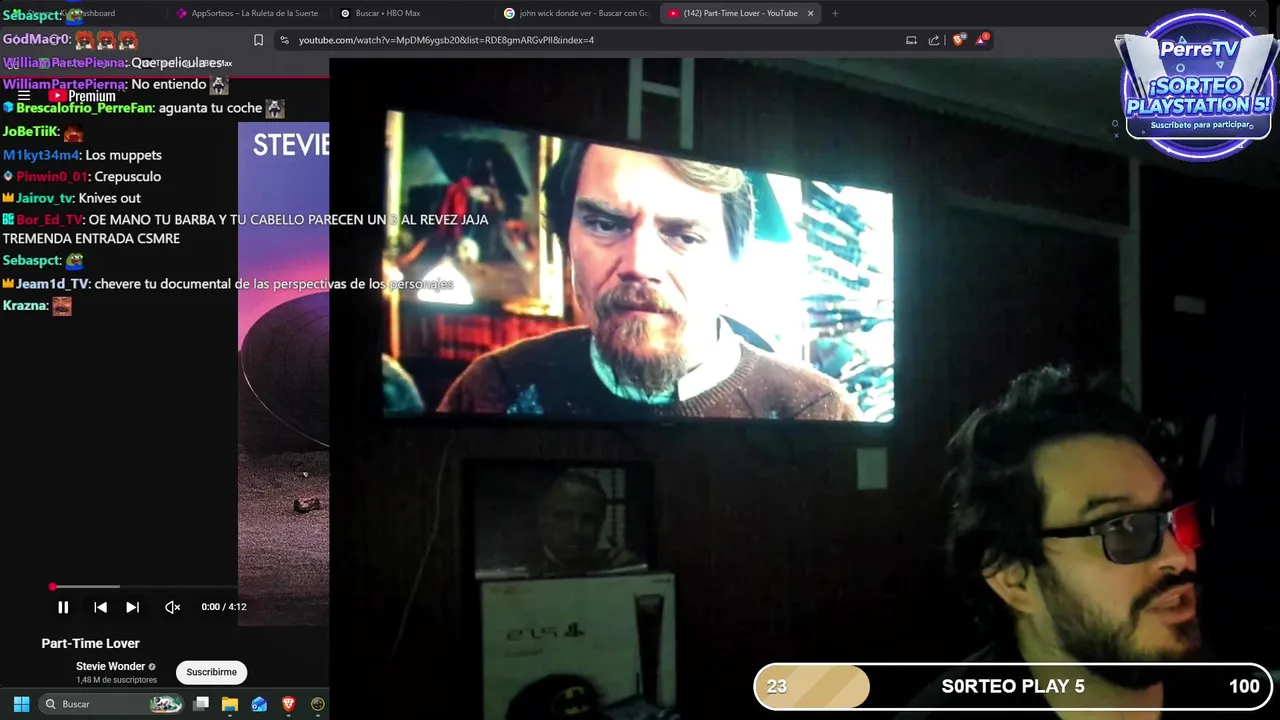This screenshot has width=1280, height=720.
Task: Skip to next video in playlist
Action: click(132, 607)
